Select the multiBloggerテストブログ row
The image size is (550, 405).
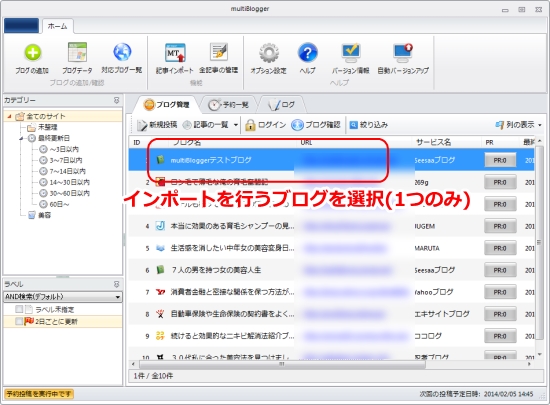click(x=331, y=160)
